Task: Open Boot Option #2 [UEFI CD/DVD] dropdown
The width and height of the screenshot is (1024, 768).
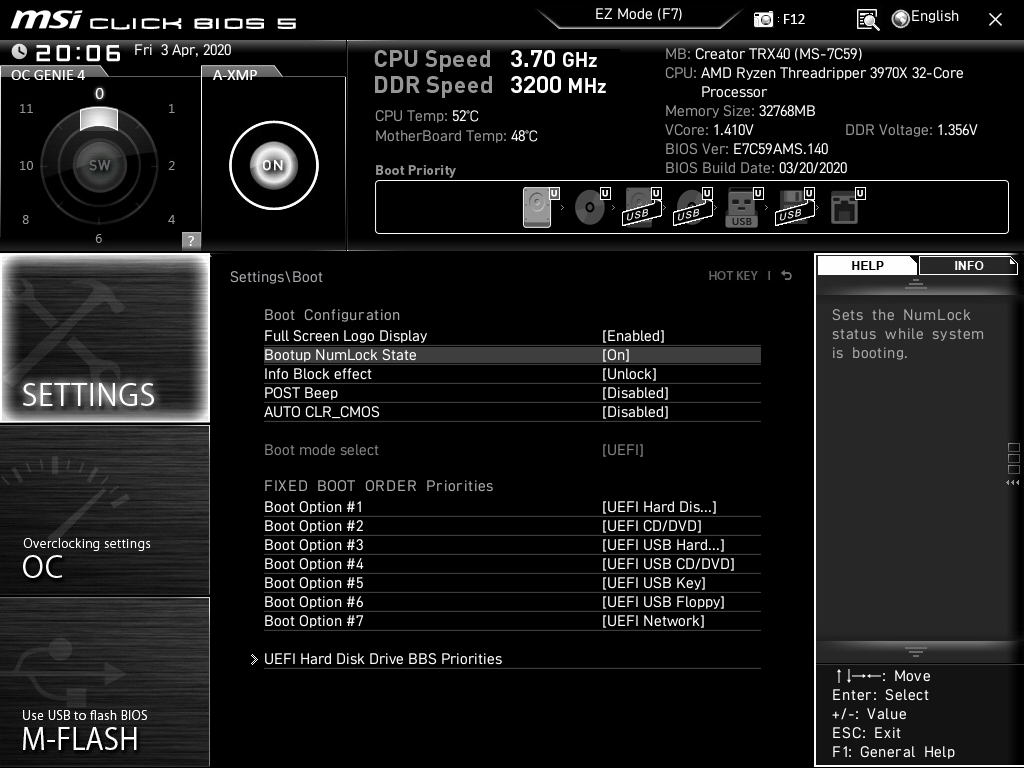Action: click(x=652, y=526)
